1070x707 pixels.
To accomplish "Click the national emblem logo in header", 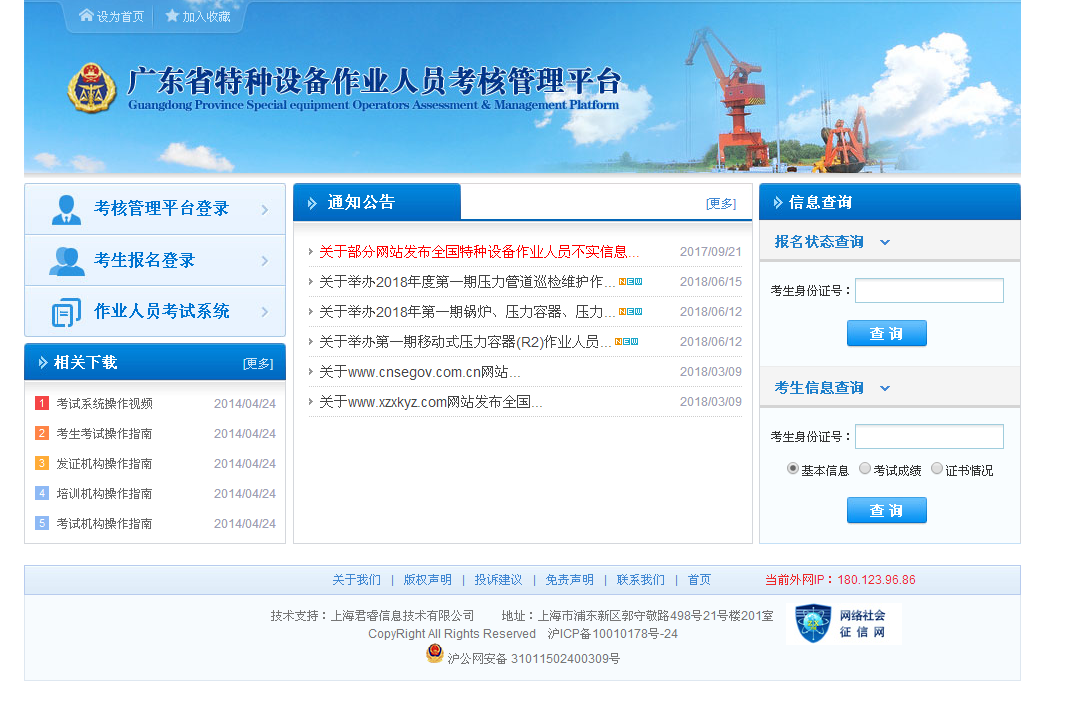I will tap(92, 89).
